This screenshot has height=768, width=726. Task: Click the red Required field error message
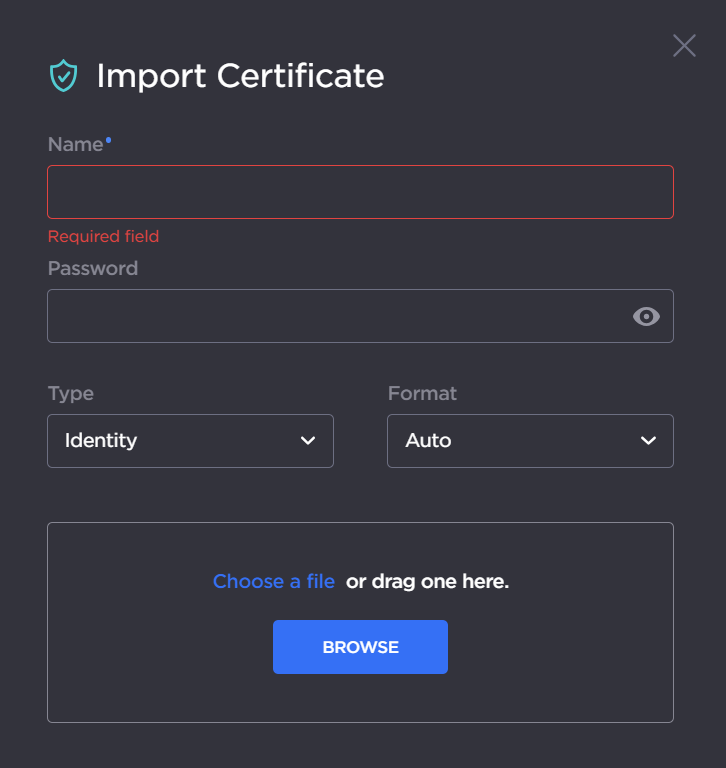click(103, 236)
